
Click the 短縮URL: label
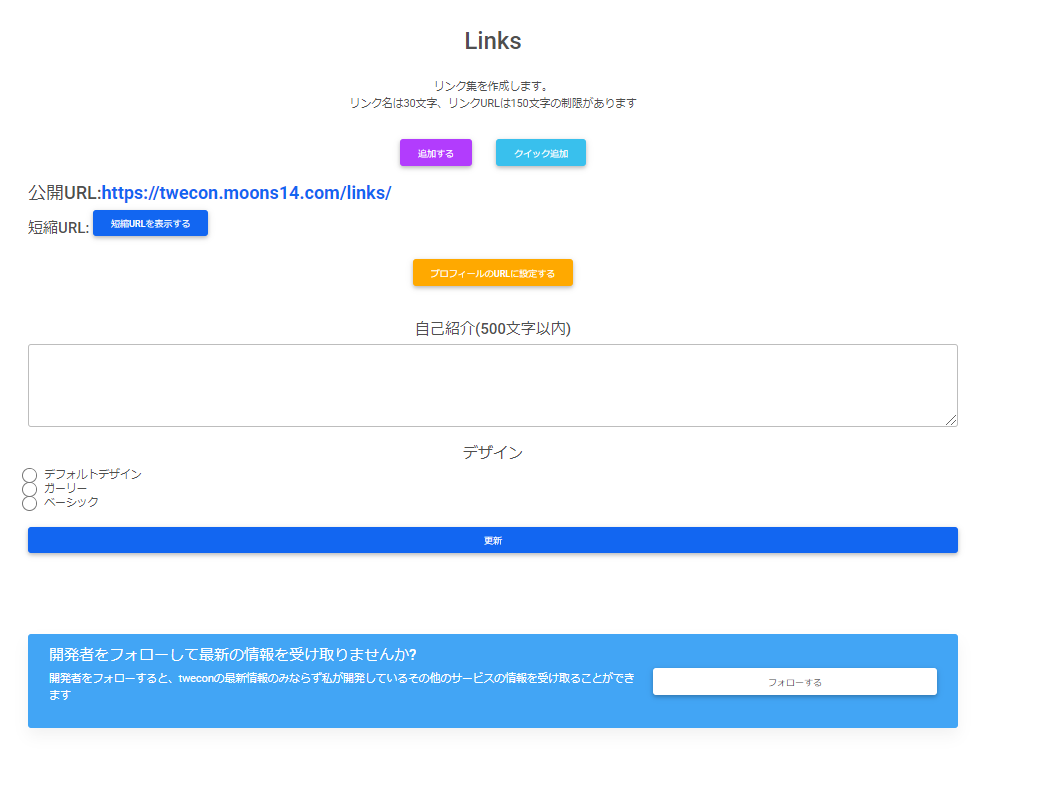(58, 228)
